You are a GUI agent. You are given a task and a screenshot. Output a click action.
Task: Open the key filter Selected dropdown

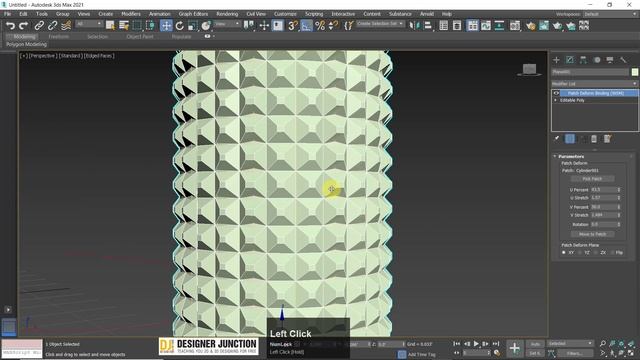pyautogui.click(x=570, y=343)
